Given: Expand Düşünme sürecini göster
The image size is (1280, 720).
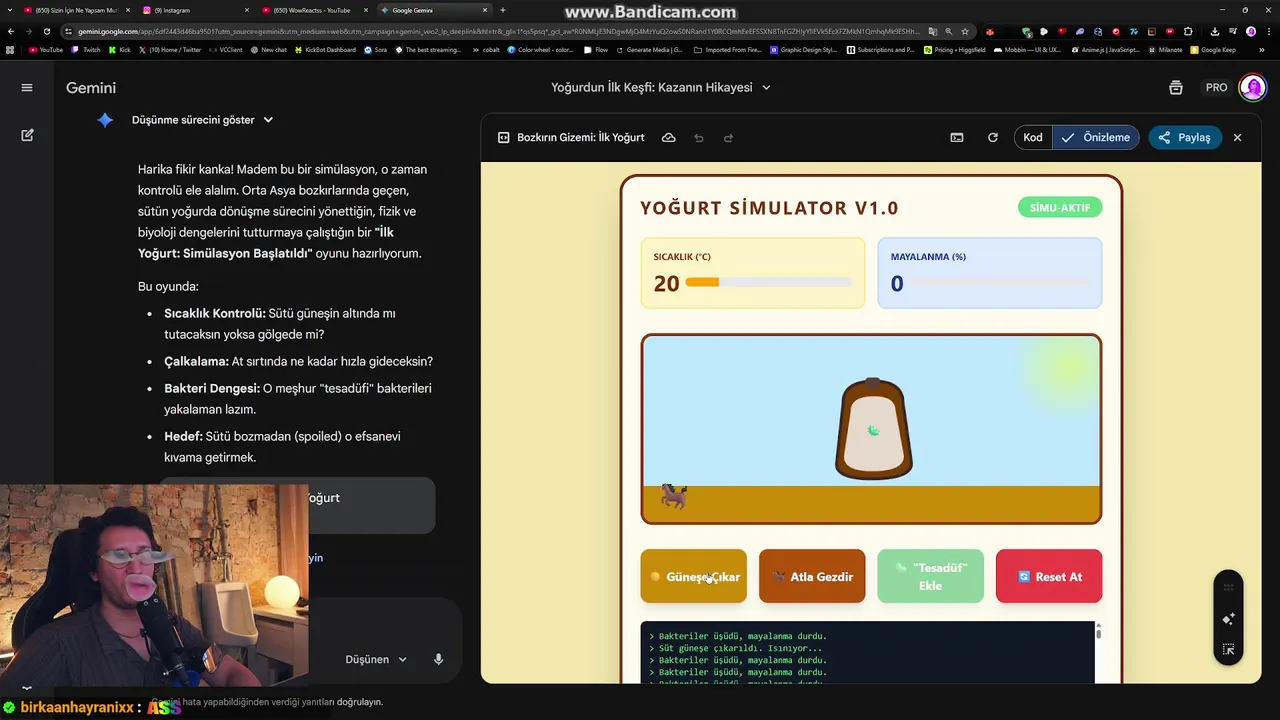Looking at the screenshot, I should pos(202,120).
